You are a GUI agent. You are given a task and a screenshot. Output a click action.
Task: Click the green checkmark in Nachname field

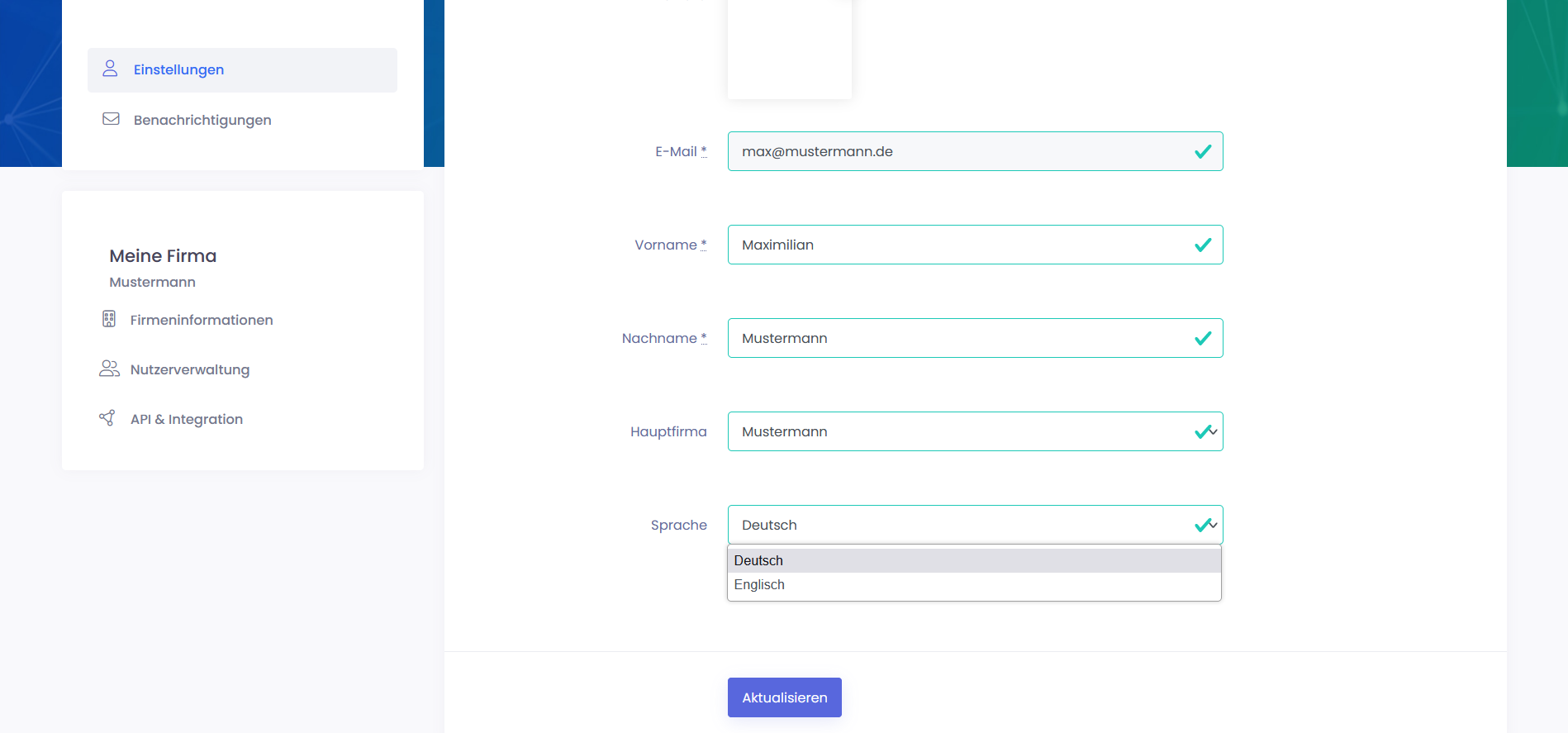point(1203,338)
